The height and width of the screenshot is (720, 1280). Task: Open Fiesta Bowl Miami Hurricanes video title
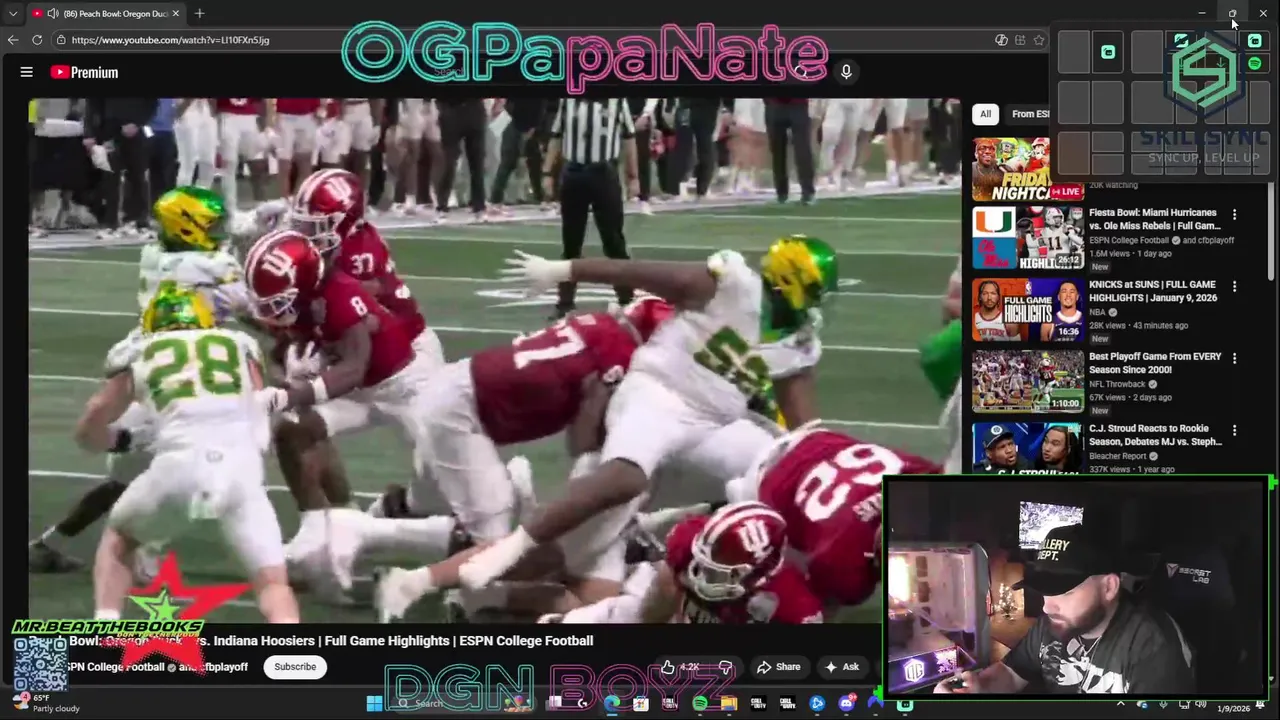(1155, 219)
